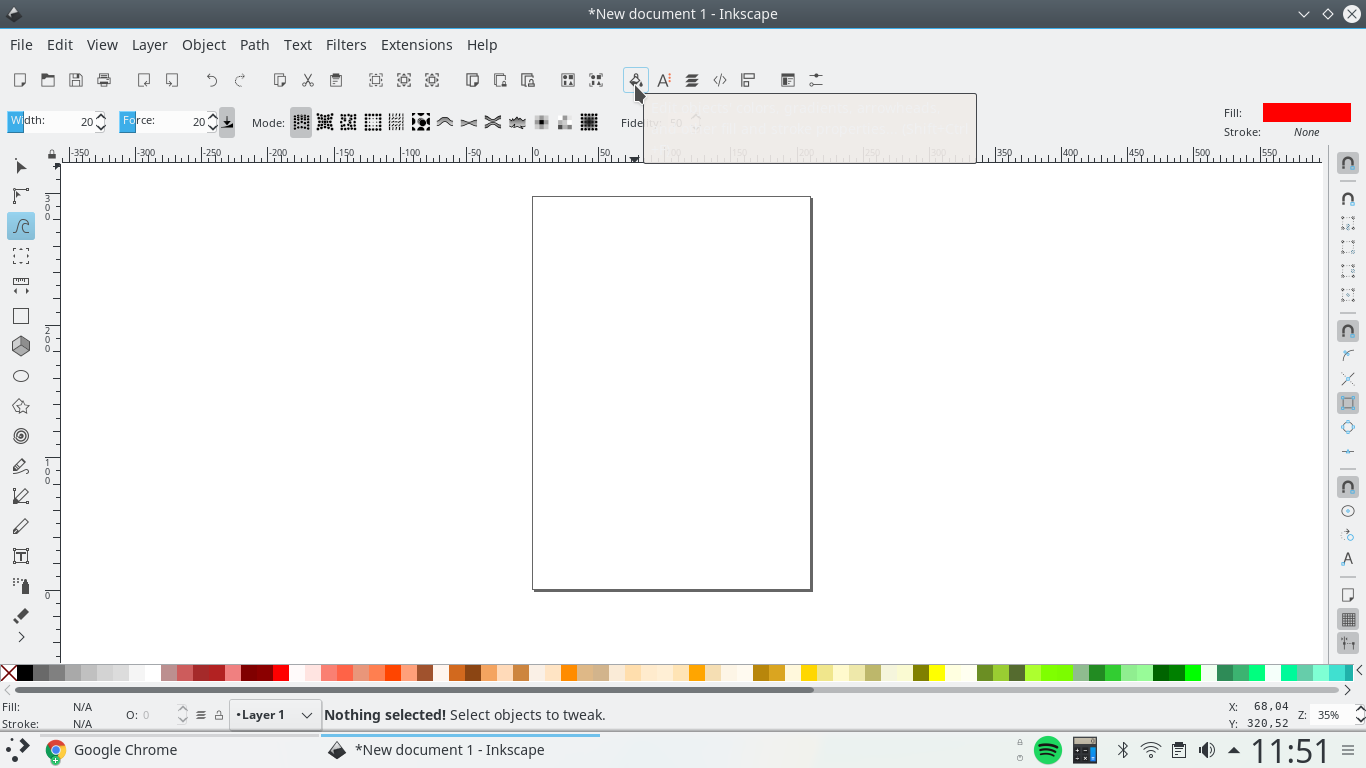Print the document using printer icon
The image size is (1366, 768).
[103, 80]
